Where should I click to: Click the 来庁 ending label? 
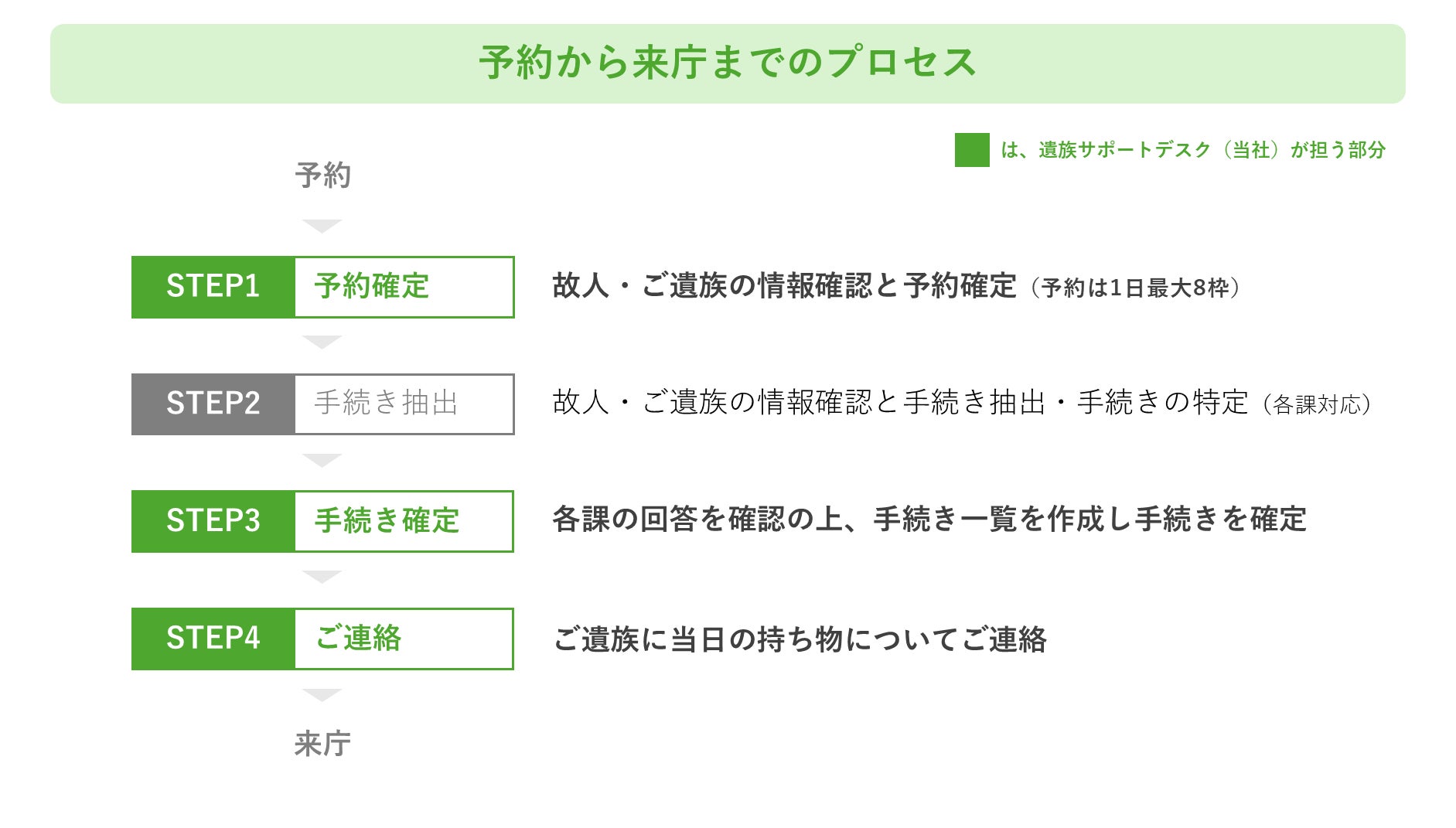pyautogui.click(x=322, y=744)
